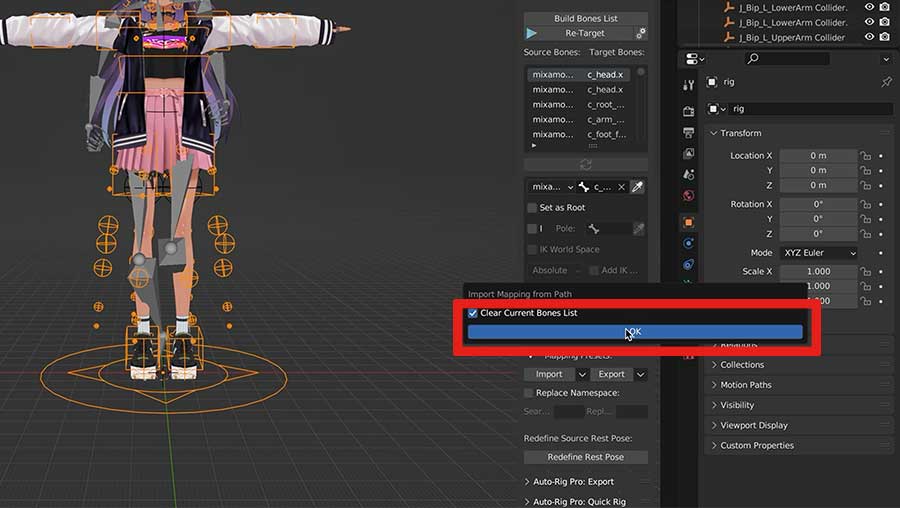Screen dimensions: 900x508
Task: Open rotation Mode XYZ Euler dropdown
Action: coord(818,253)
